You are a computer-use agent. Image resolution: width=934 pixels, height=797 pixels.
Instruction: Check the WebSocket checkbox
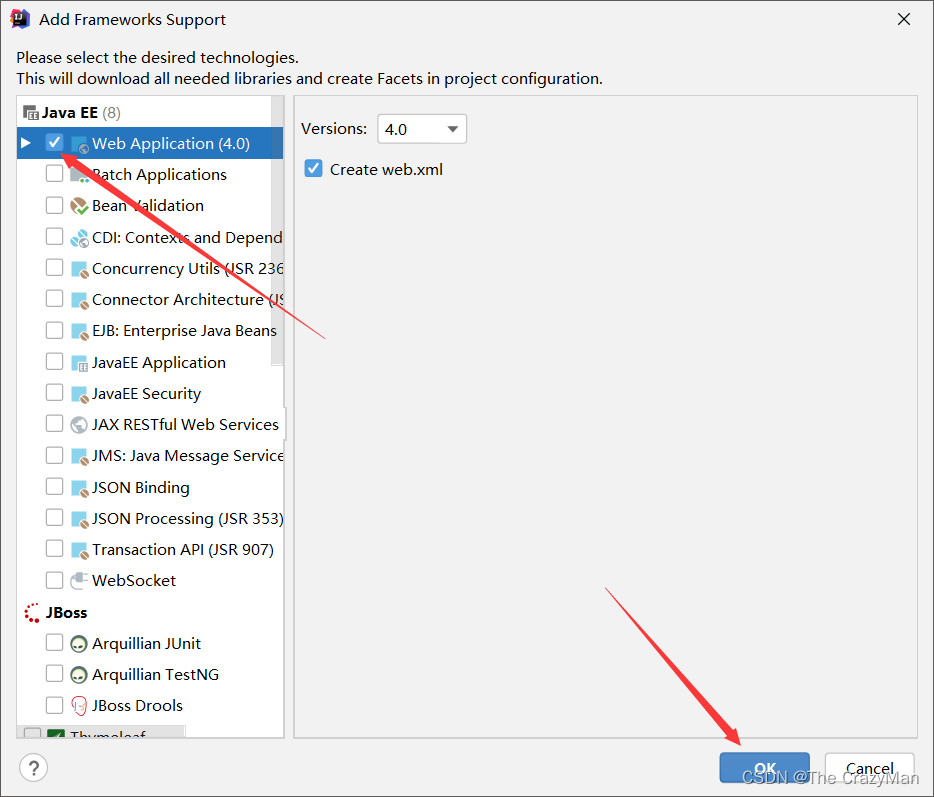click(54, 580)
